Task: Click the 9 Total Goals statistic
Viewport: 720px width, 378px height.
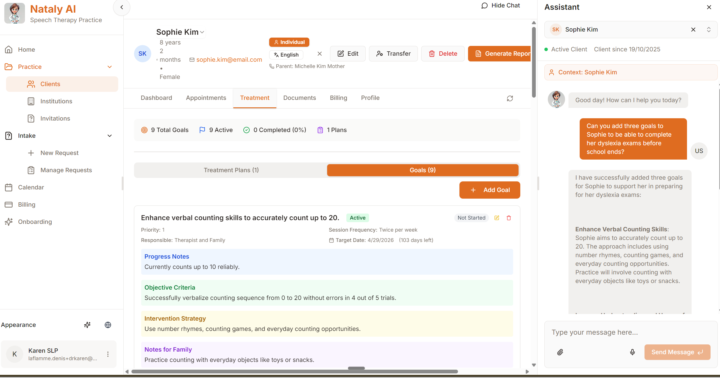Action: [164, 130]
